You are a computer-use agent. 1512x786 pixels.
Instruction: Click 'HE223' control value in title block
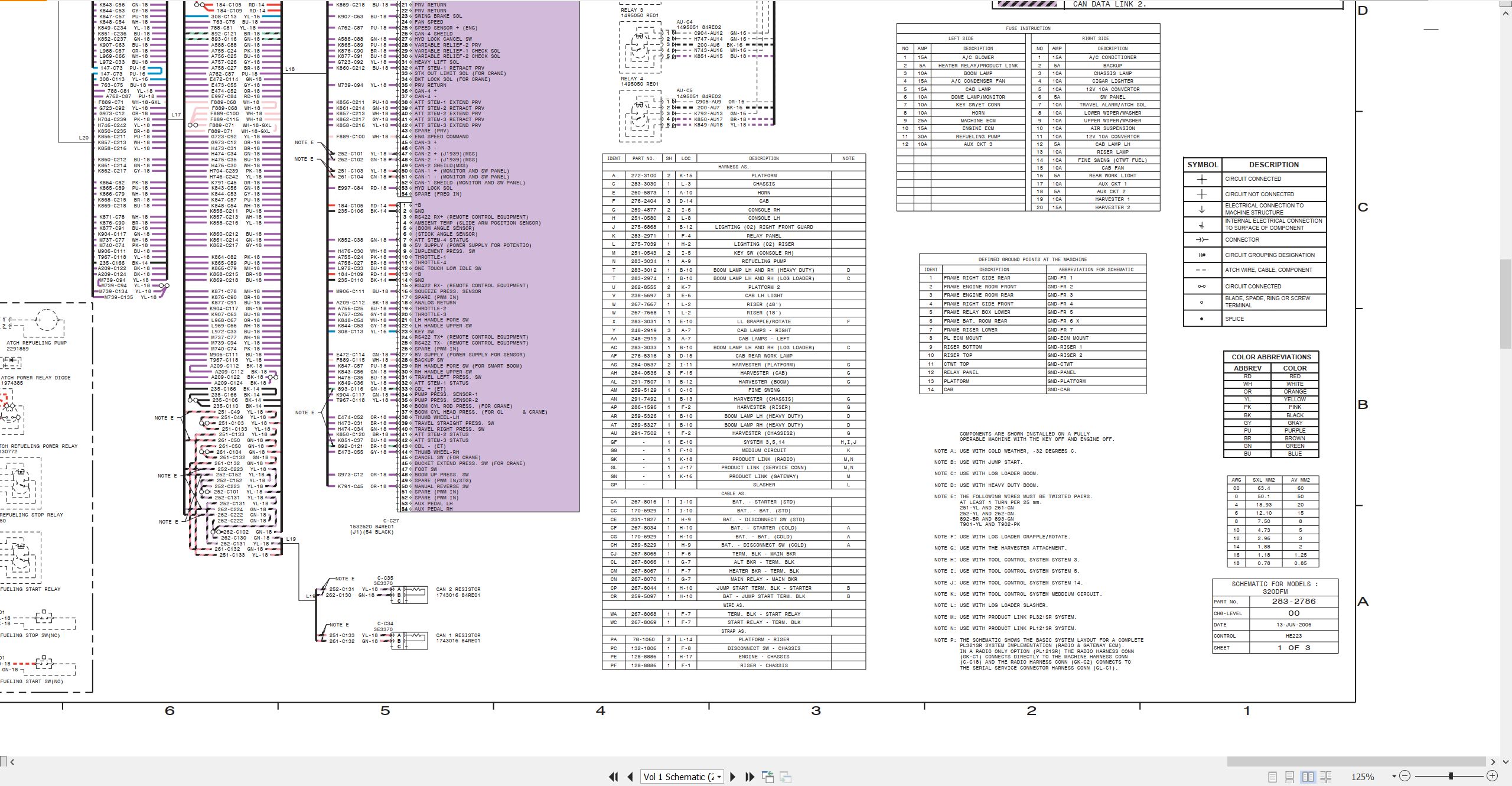click(x=1293, y=636)
